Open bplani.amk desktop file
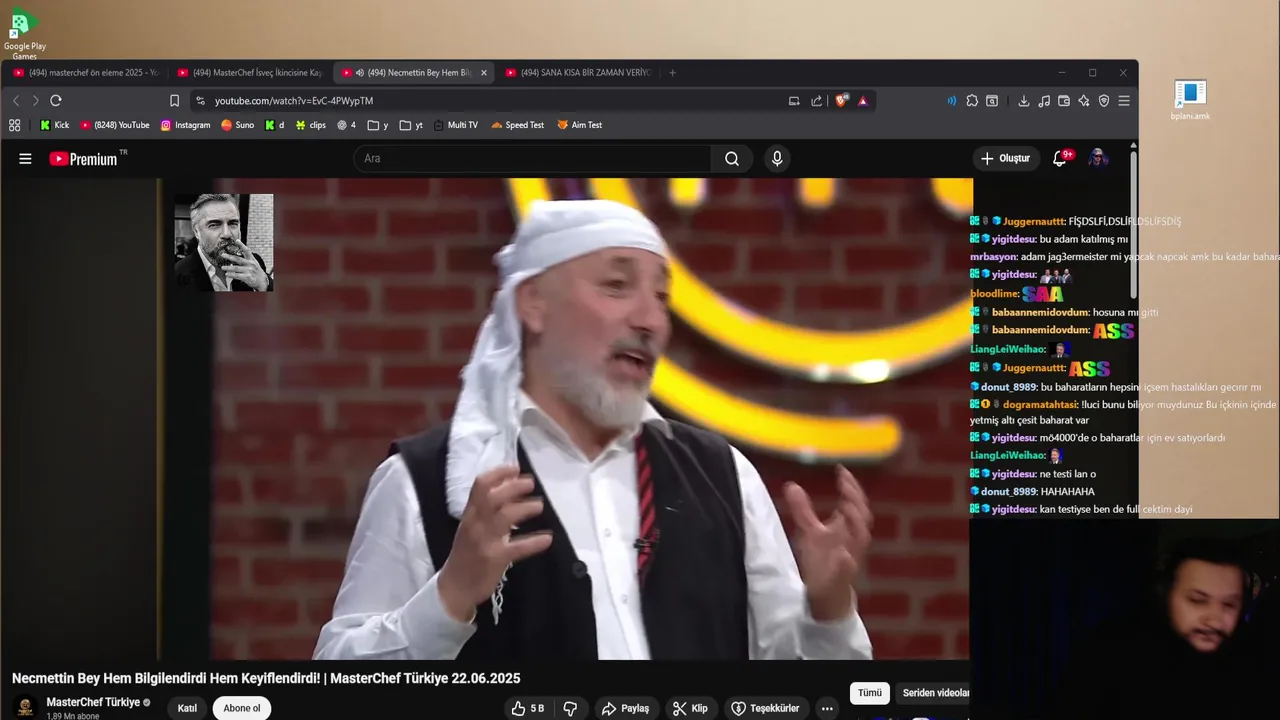Viewport: 1280px width, 720px height. tap(1190, 100)
